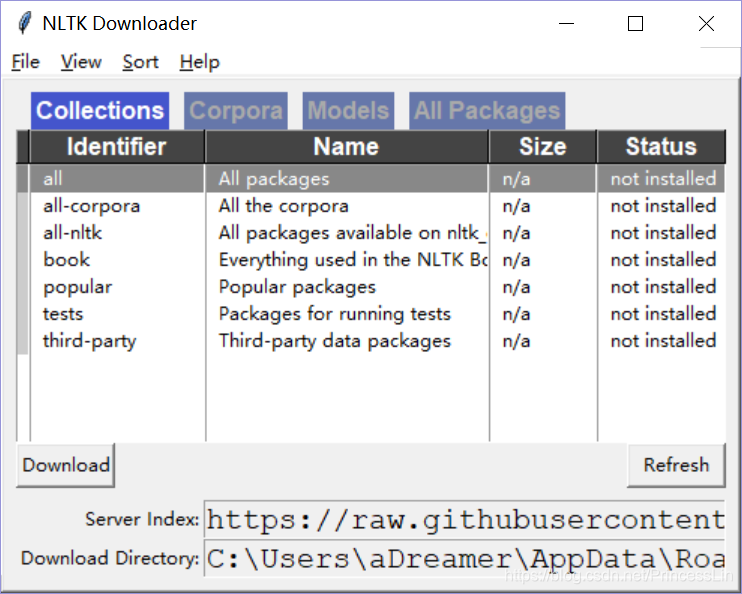Click the Download Directory path field

pos(465,559)
